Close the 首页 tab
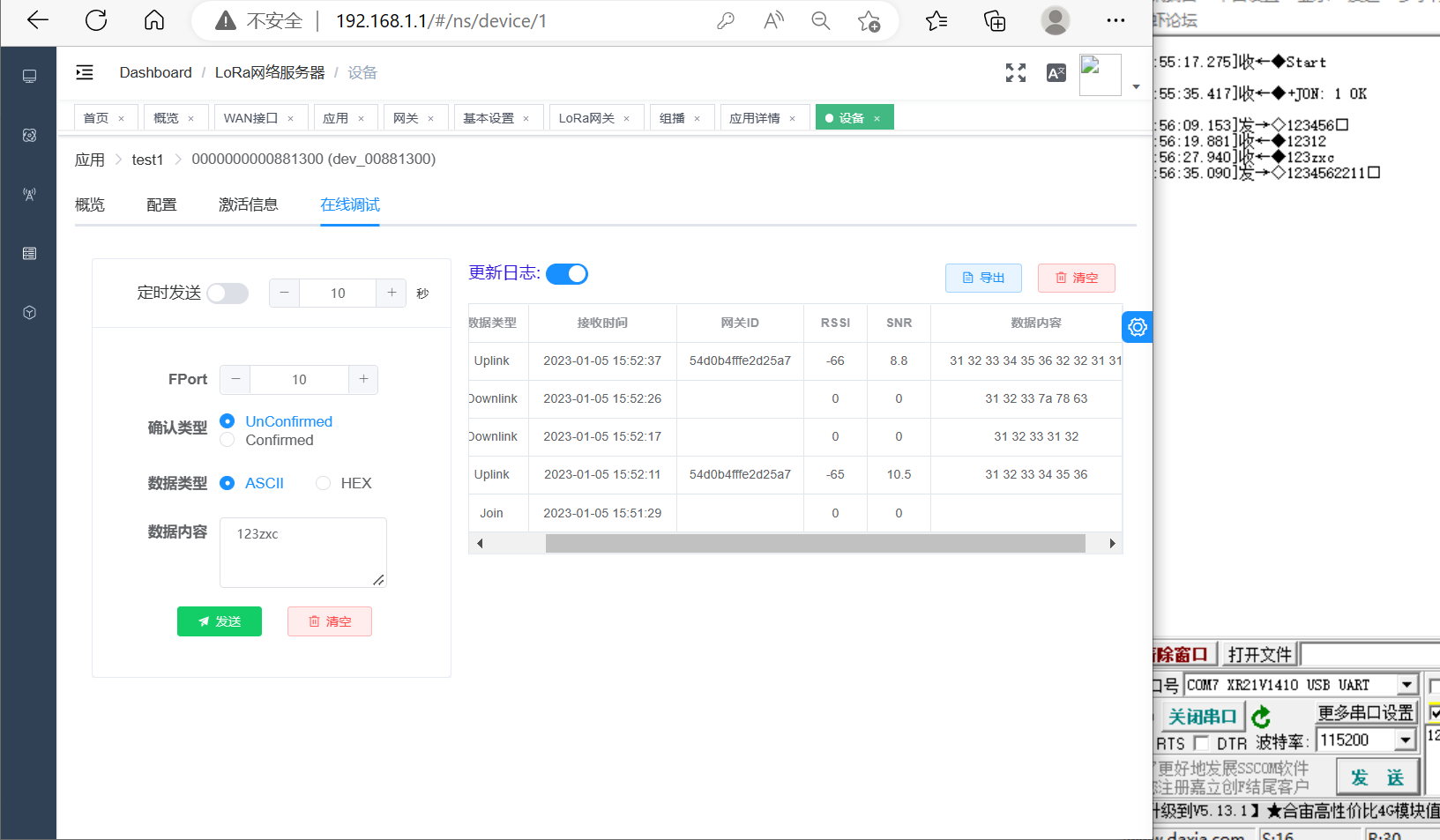This screenshot has width=1440, height=840. tap(121, 119)
